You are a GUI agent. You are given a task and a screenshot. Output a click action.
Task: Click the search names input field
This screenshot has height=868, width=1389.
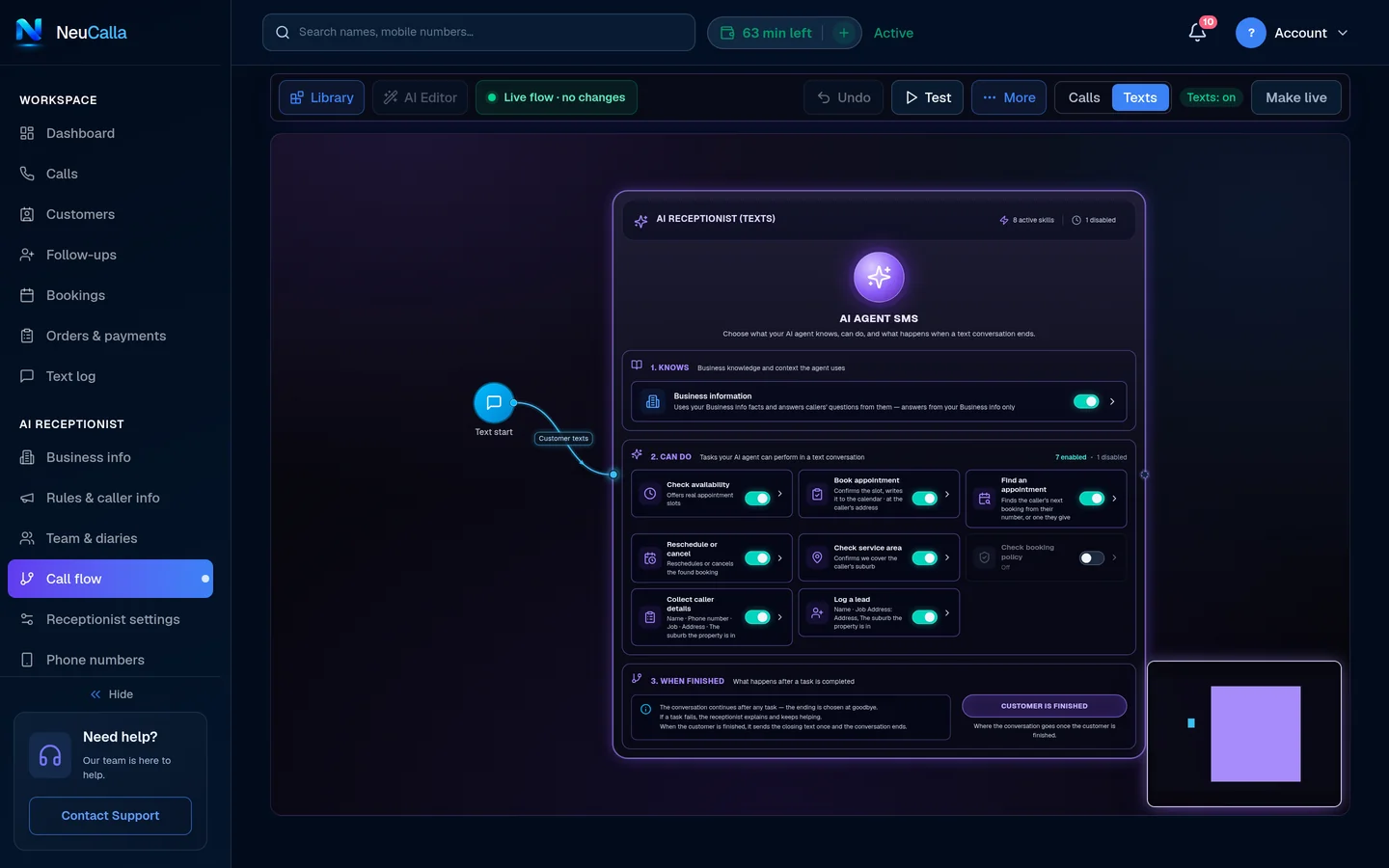[x=478, y=33]
